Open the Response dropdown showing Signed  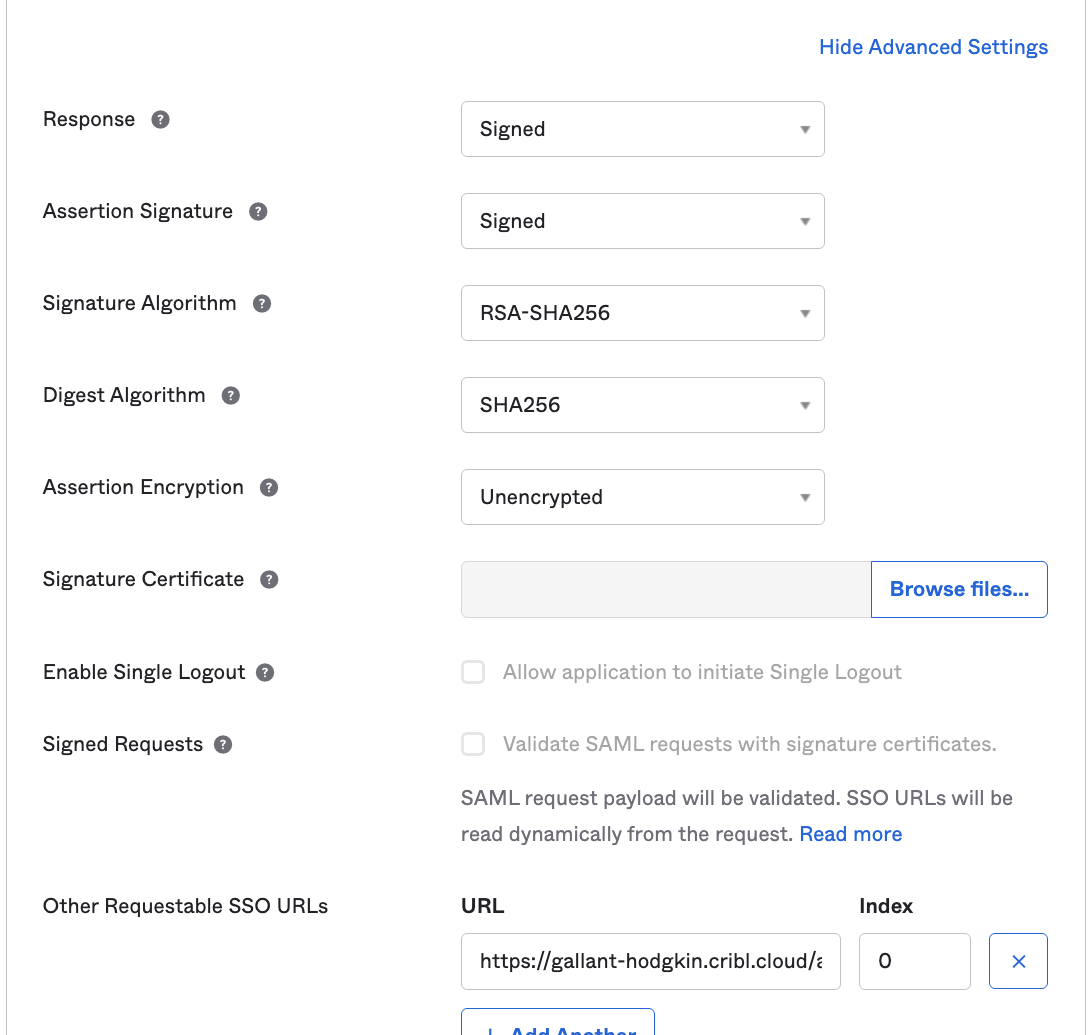click(x=642, y=129)
